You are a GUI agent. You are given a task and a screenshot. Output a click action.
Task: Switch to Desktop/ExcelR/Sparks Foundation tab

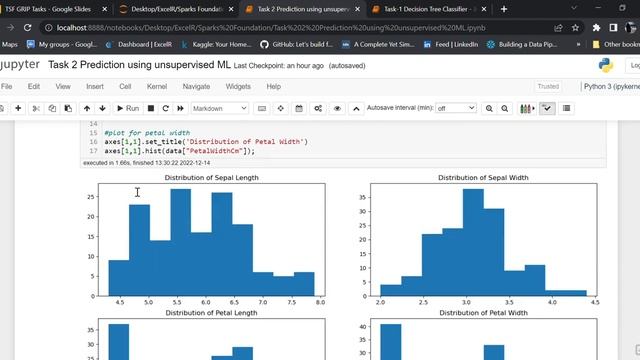tap(177, 9)
